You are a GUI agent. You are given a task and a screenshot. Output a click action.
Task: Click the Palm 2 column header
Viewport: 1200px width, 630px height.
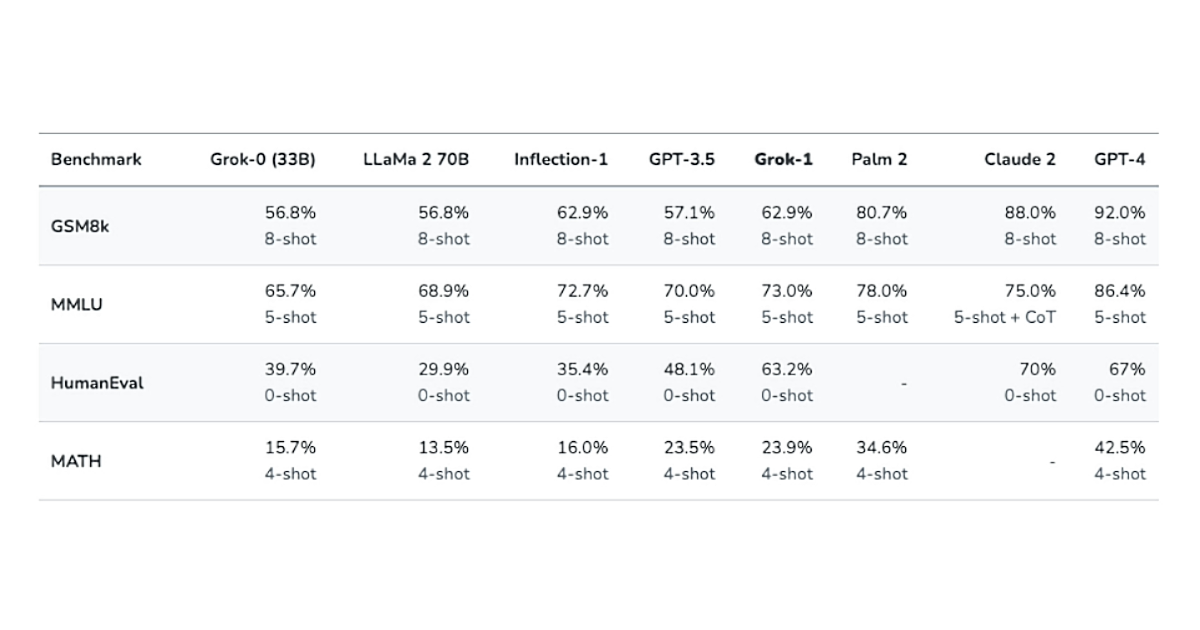[879, 159]
